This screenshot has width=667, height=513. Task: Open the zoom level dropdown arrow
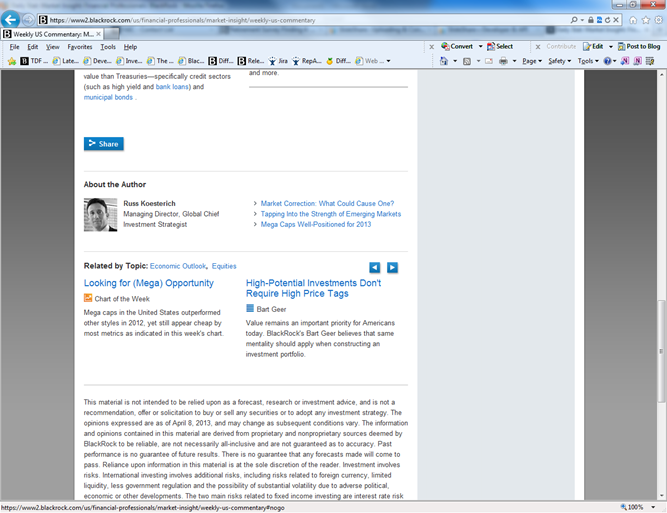(653, 507)
